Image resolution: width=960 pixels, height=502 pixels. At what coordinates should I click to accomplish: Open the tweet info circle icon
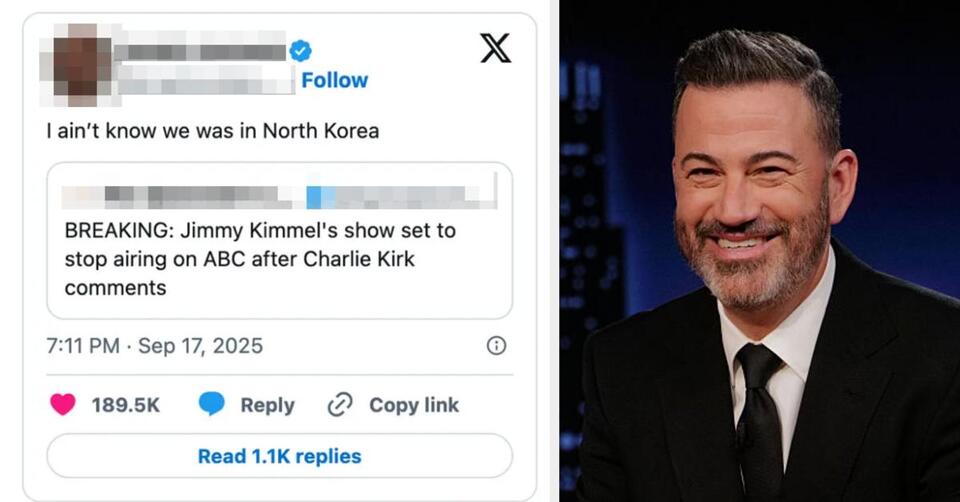pos(496,346)
